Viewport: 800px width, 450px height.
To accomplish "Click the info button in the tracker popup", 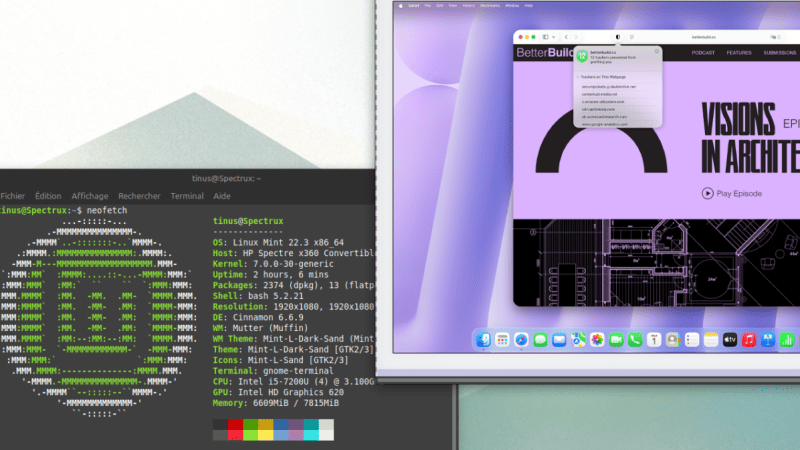I will (x=657, y=51).
